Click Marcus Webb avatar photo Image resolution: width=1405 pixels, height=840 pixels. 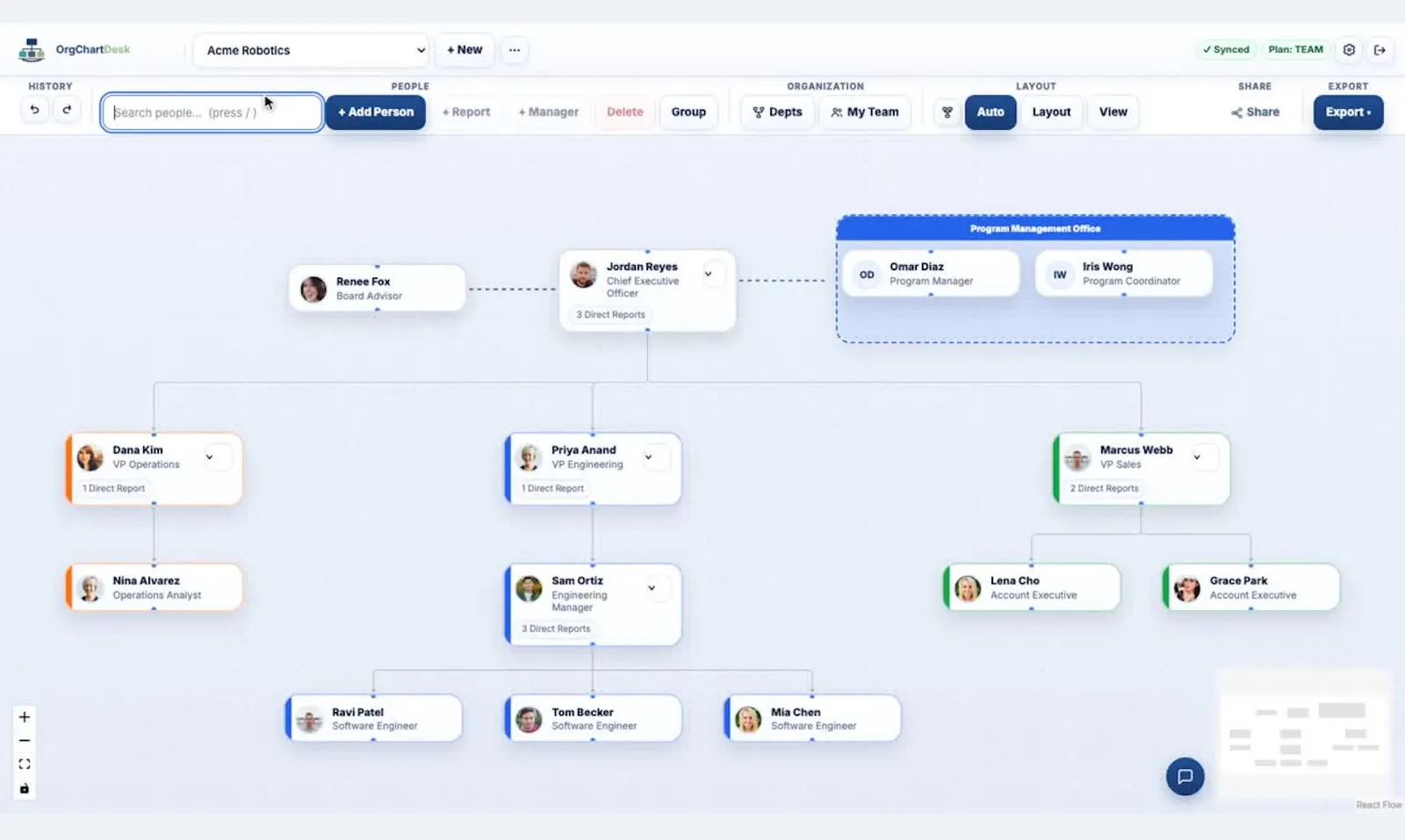coord(1077,457)
